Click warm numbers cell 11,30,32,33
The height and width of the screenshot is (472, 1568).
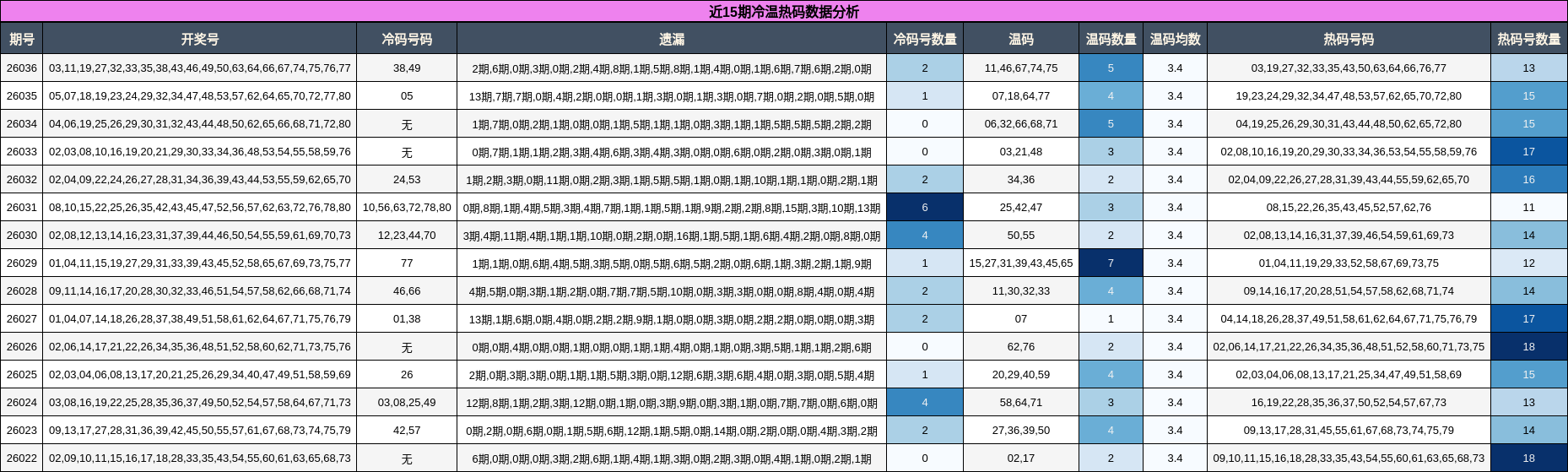click(1021, 291)
